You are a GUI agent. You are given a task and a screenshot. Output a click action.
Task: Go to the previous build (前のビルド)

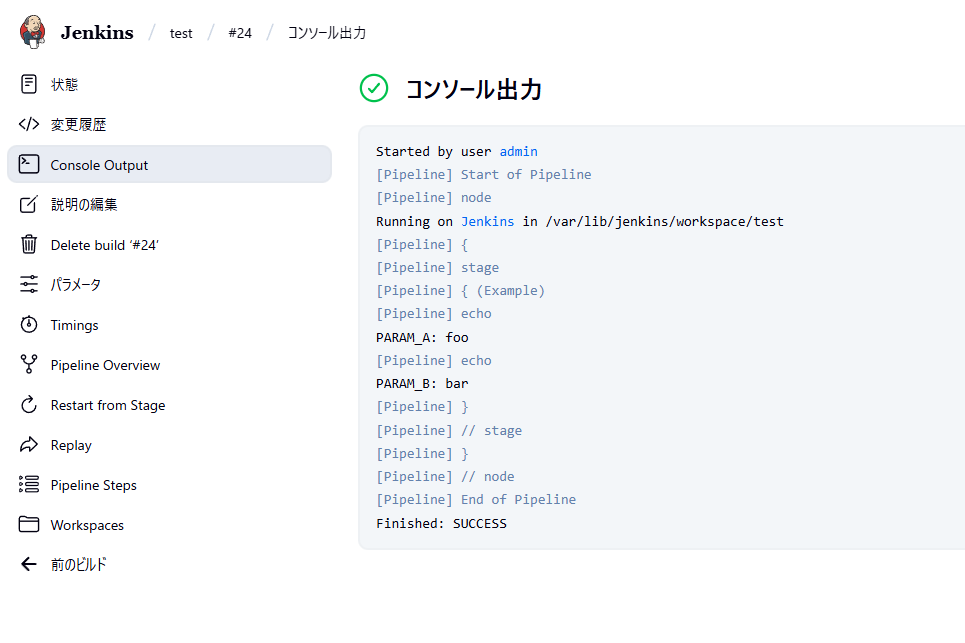click(78, 565)
